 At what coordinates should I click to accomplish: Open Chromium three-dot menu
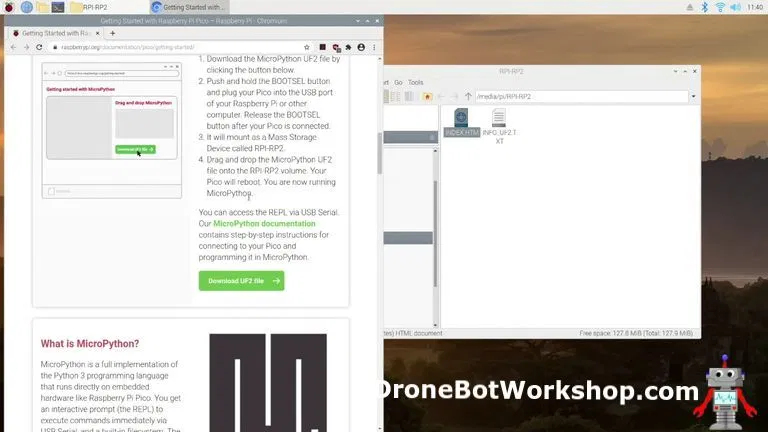click(x=374, y=47)
